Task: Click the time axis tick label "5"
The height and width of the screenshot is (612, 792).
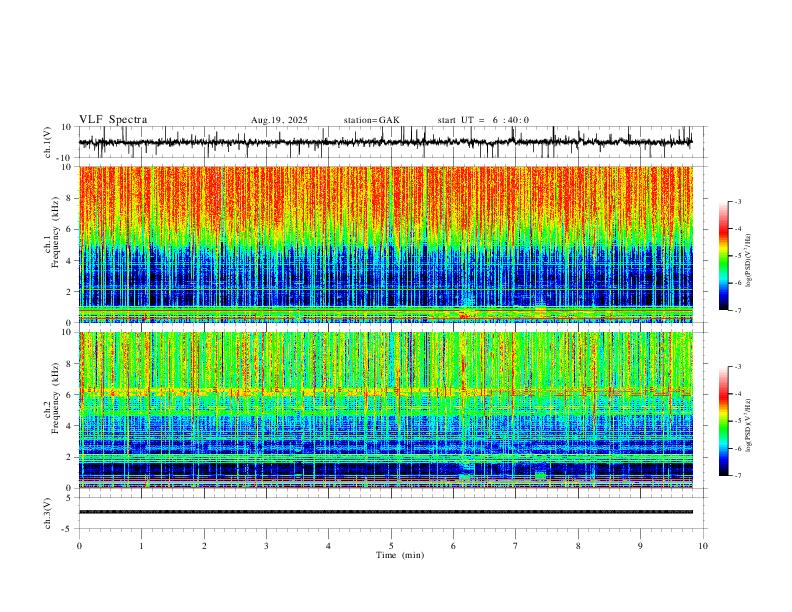Action: tap(391, 546)
